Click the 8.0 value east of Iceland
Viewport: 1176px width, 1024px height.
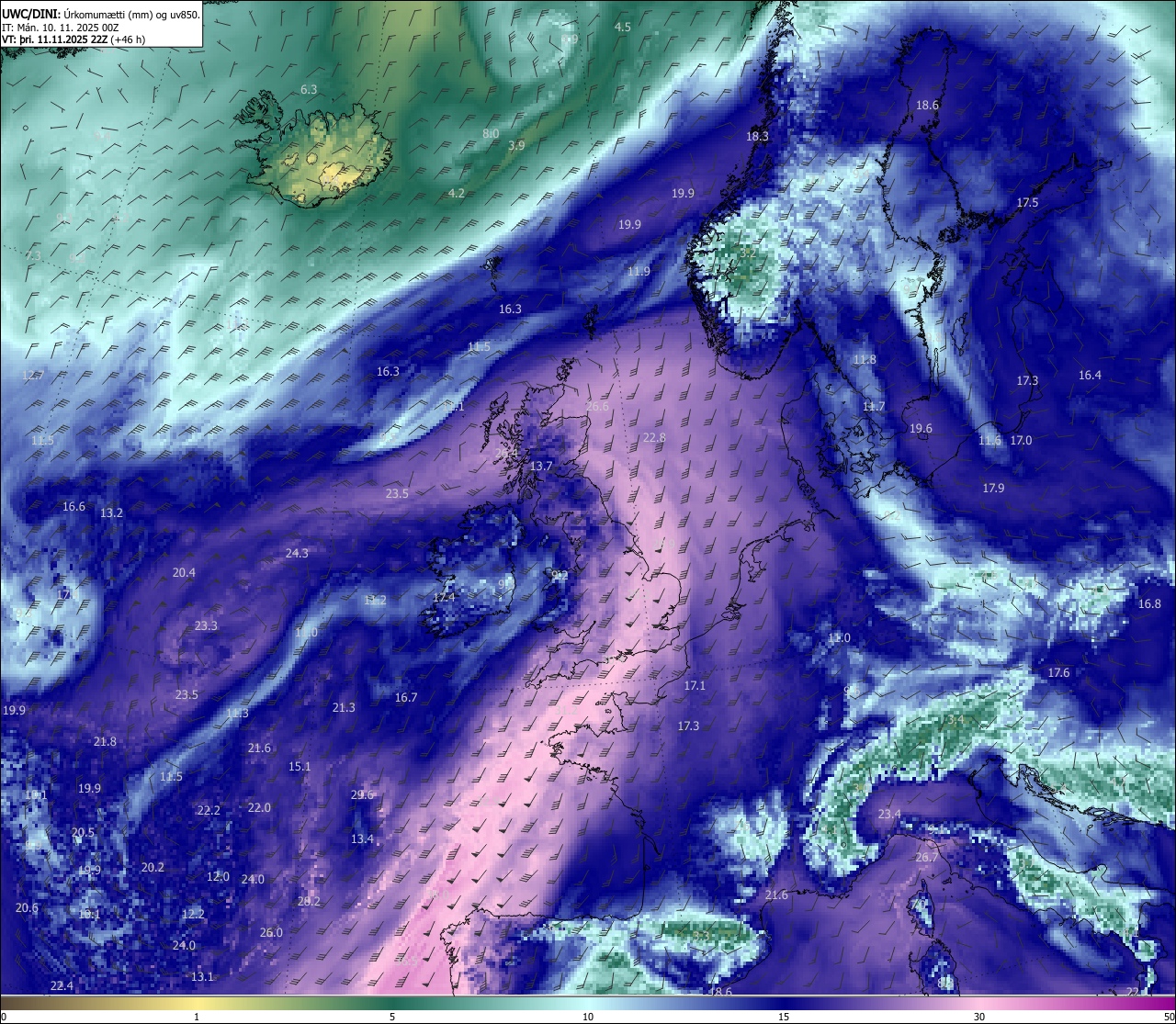click(x=491, y=134)
